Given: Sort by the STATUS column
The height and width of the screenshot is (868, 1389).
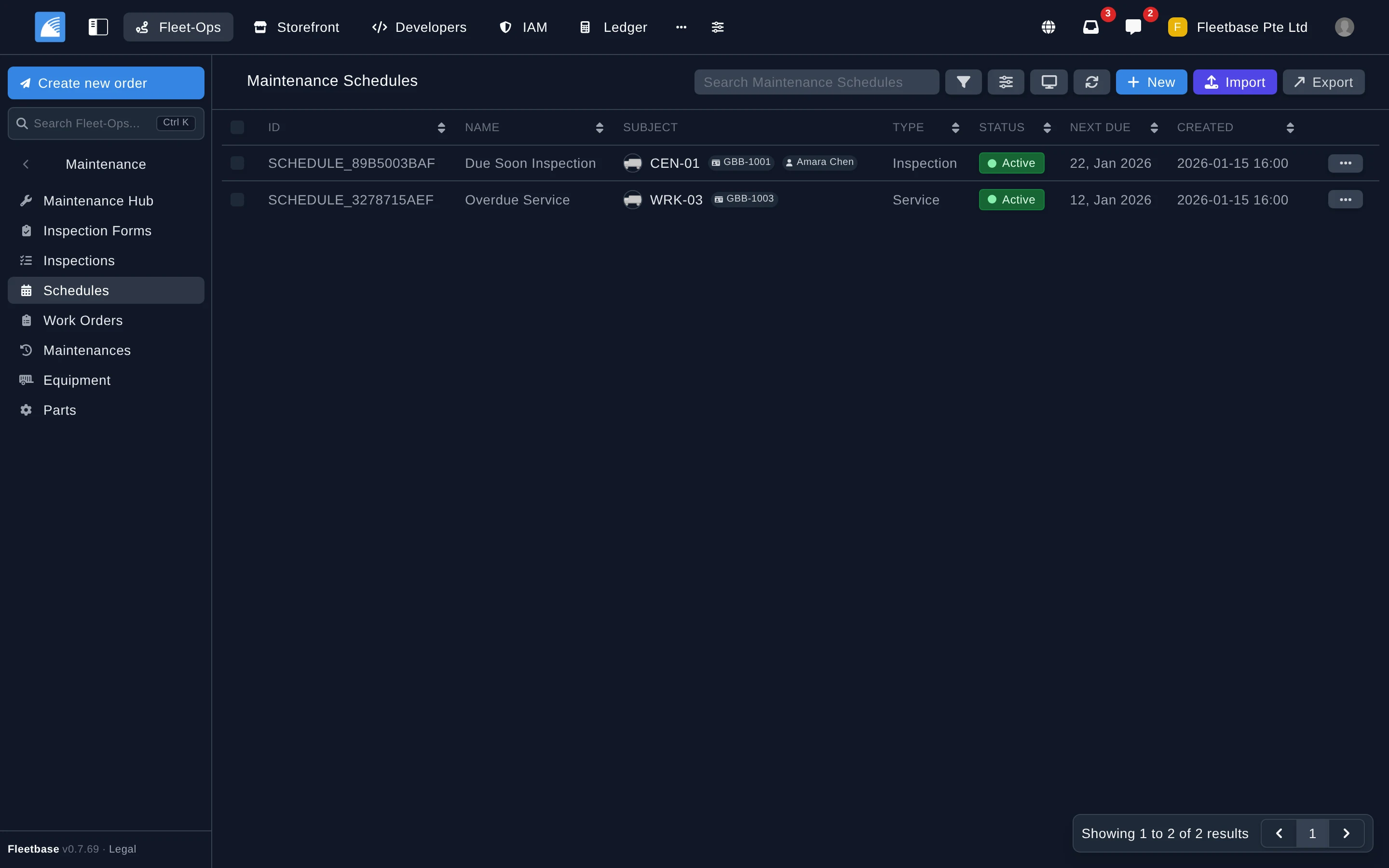Looking at the screenshot, I should [x=1047, y=127].
